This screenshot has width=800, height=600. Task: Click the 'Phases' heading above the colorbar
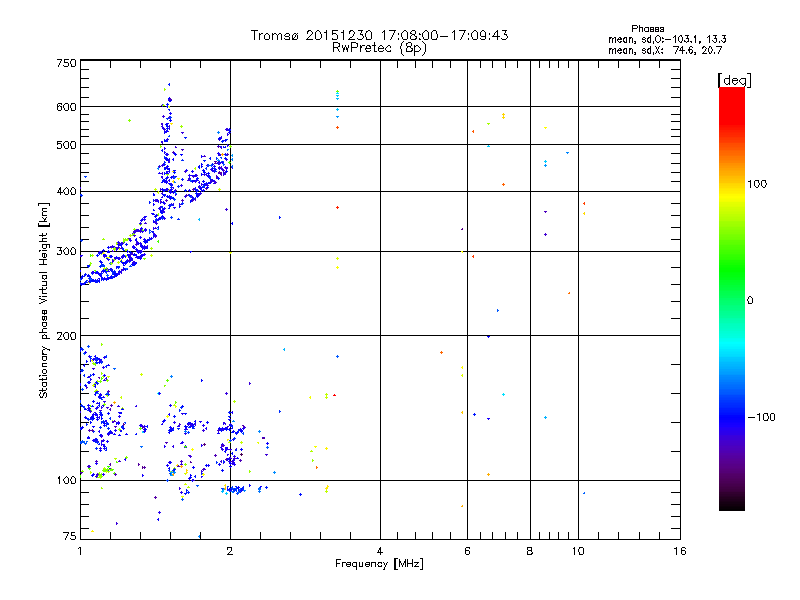[x=647, y=29]
